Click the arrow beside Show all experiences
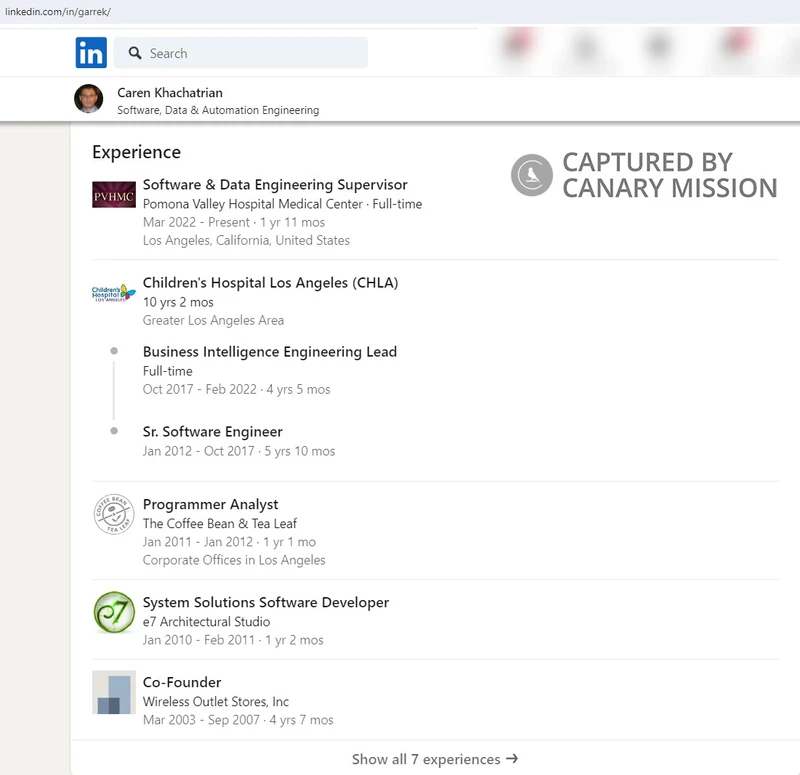 pos(512,759)
